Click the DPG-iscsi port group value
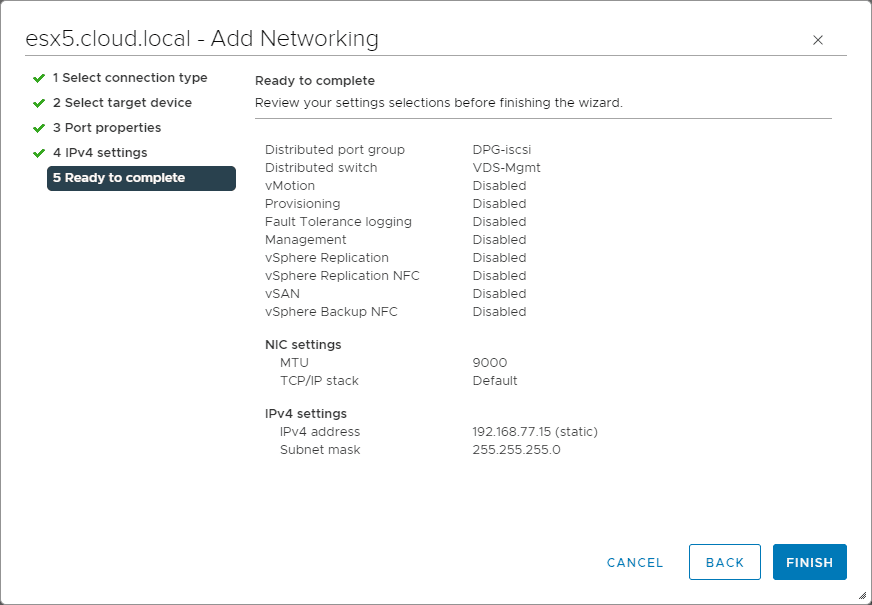This screenshot has width=872, height=605. point(502,150)
